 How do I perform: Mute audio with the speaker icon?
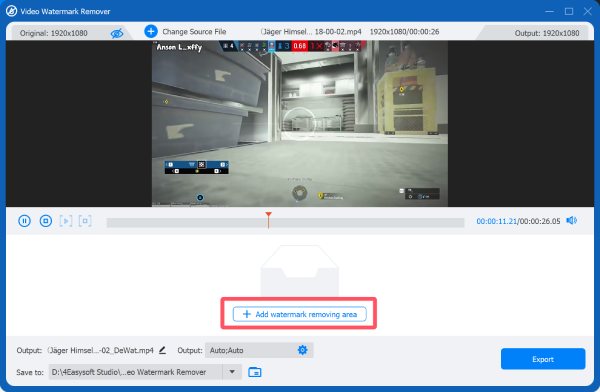tap(572, 220)
